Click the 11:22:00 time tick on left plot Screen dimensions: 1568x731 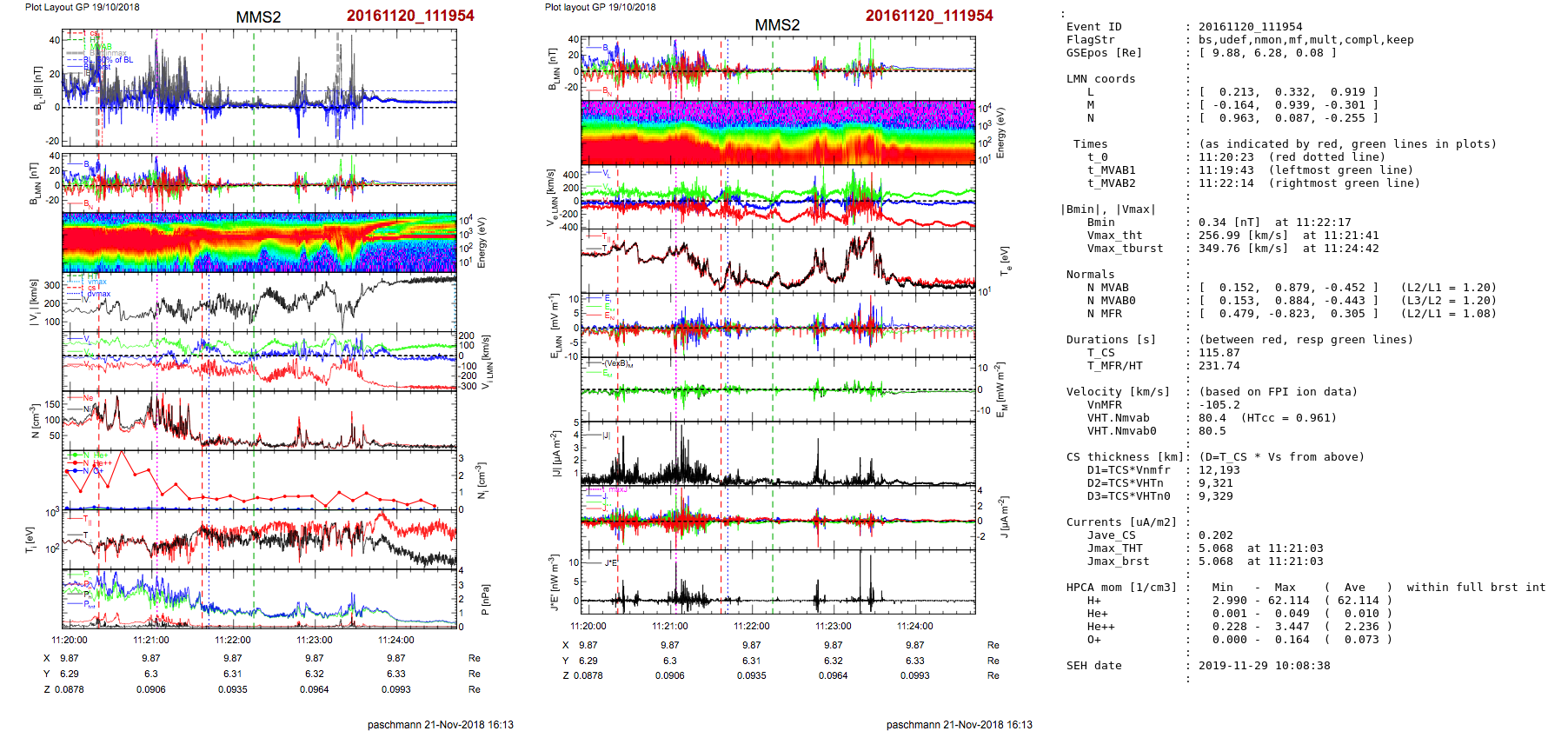click(233, 640)
